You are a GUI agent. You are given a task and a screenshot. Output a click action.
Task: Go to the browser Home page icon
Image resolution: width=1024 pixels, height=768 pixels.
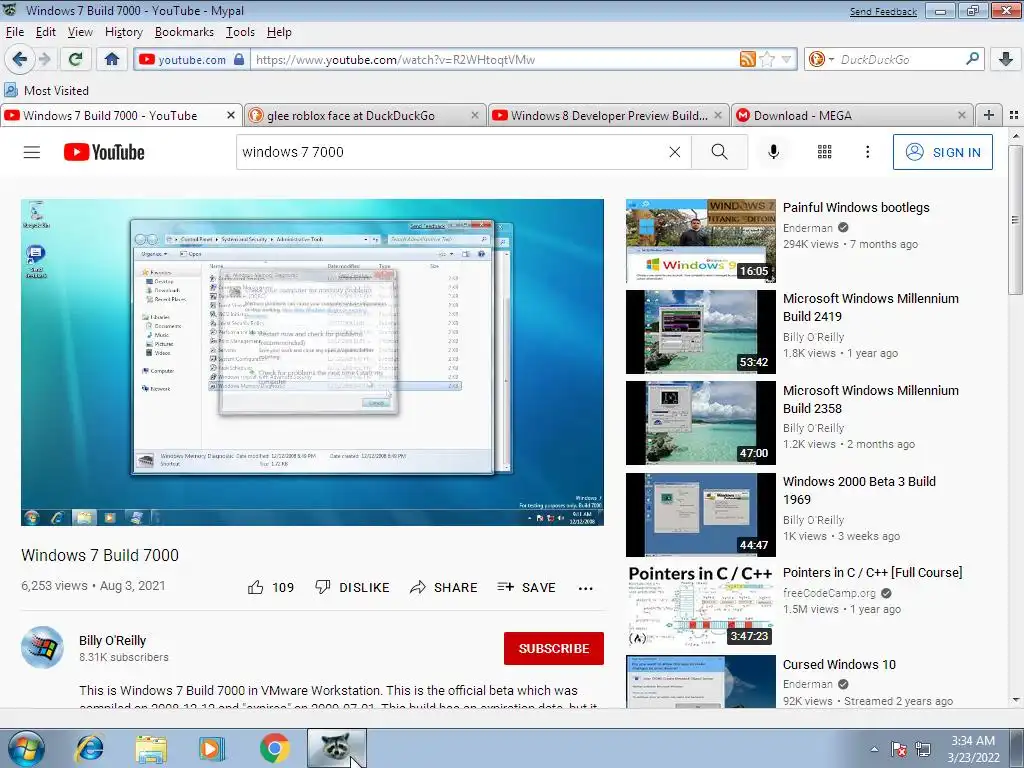pyautogui.click(x=112, y=59)
